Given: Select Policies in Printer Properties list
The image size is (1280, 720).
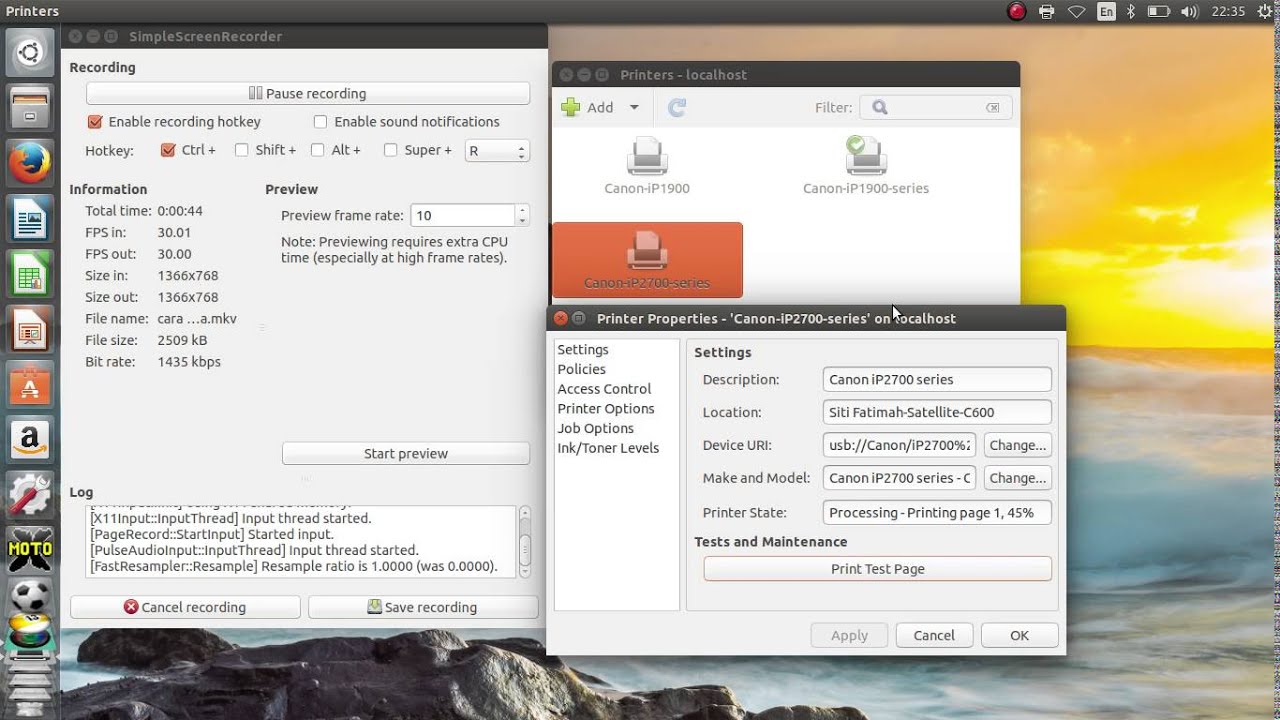Looking at the screenshot, I should pos(581,369).
